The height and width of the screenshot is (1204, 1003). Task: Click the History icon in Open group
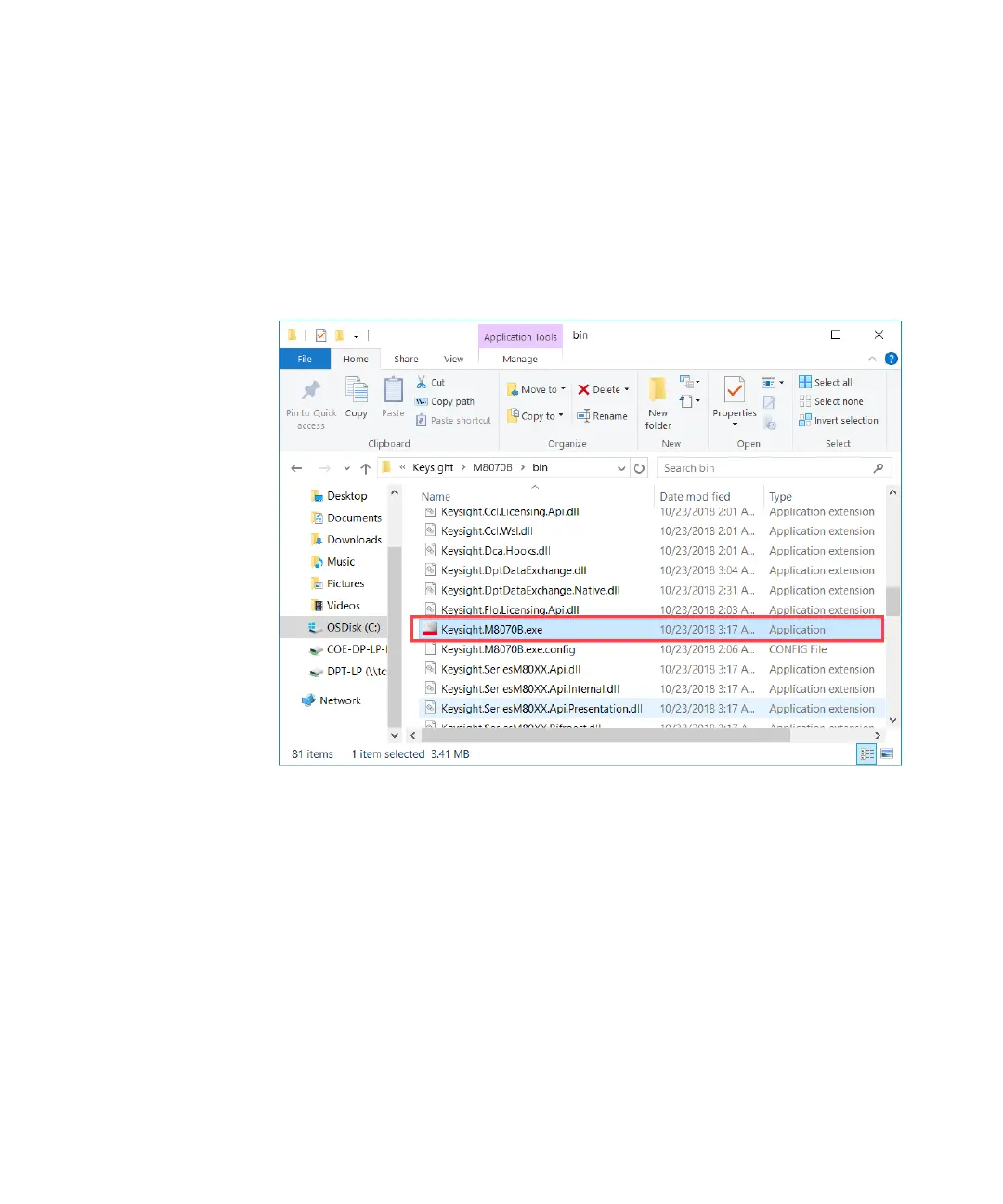[x=770, y=423]
